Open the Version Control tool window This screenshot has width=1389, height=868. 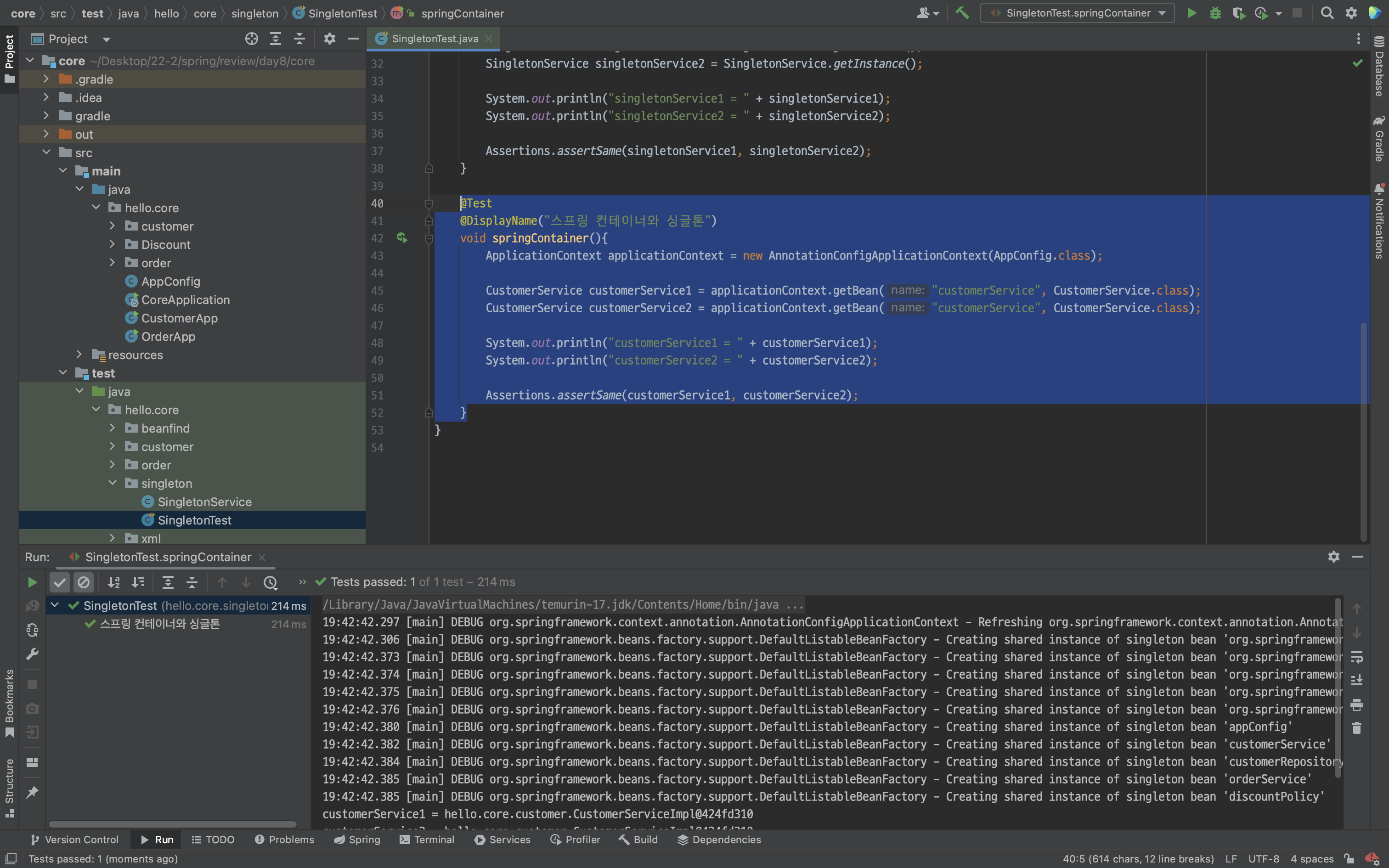(74, 840)
